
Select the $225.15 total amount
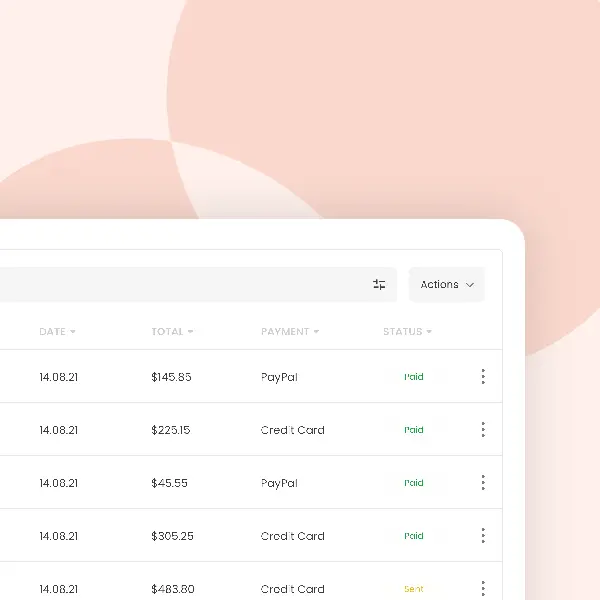click(x=171, y=430)
